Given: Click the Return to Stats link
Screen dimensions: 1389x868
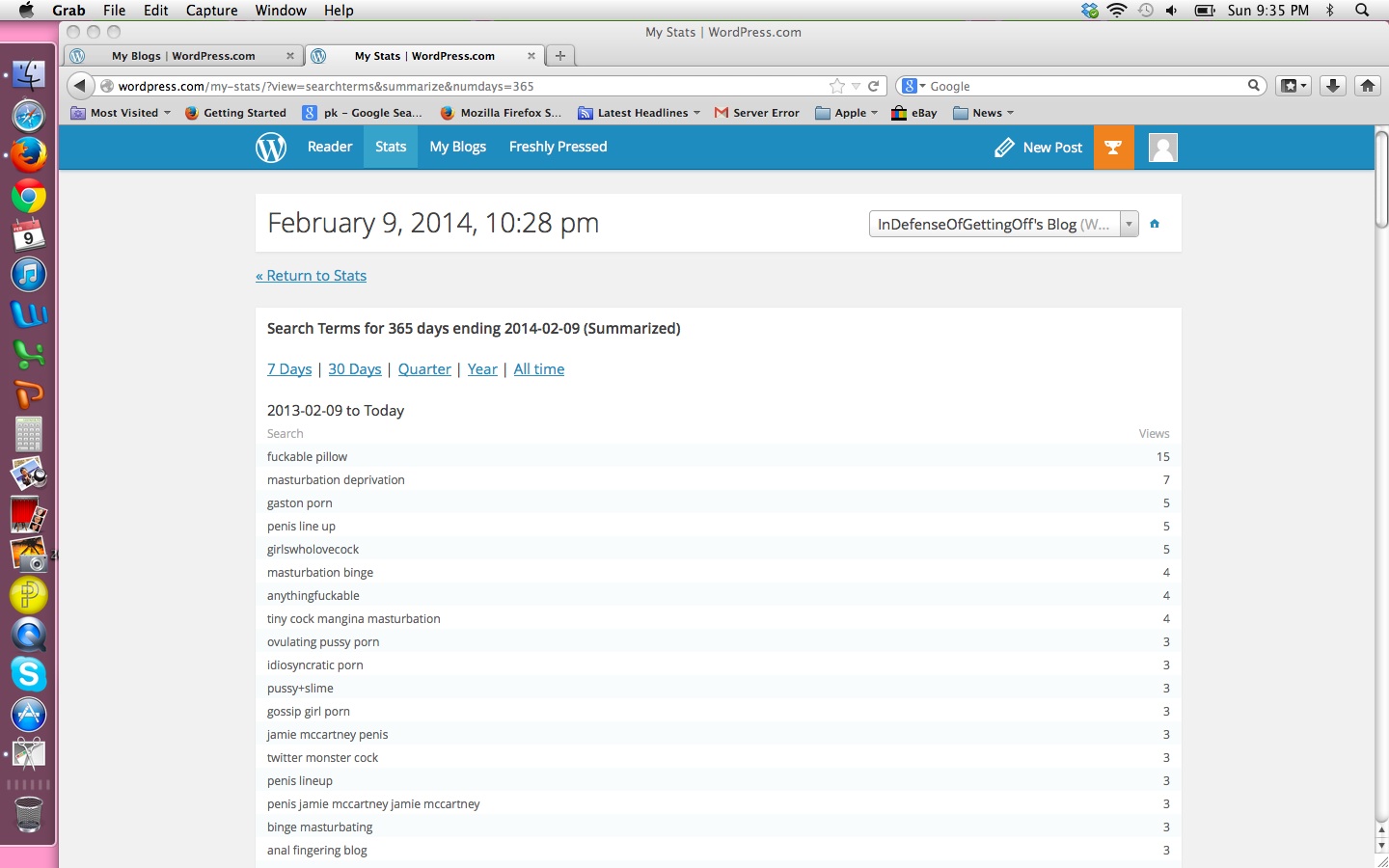Looking at the screenshot, I should (311, 276).
